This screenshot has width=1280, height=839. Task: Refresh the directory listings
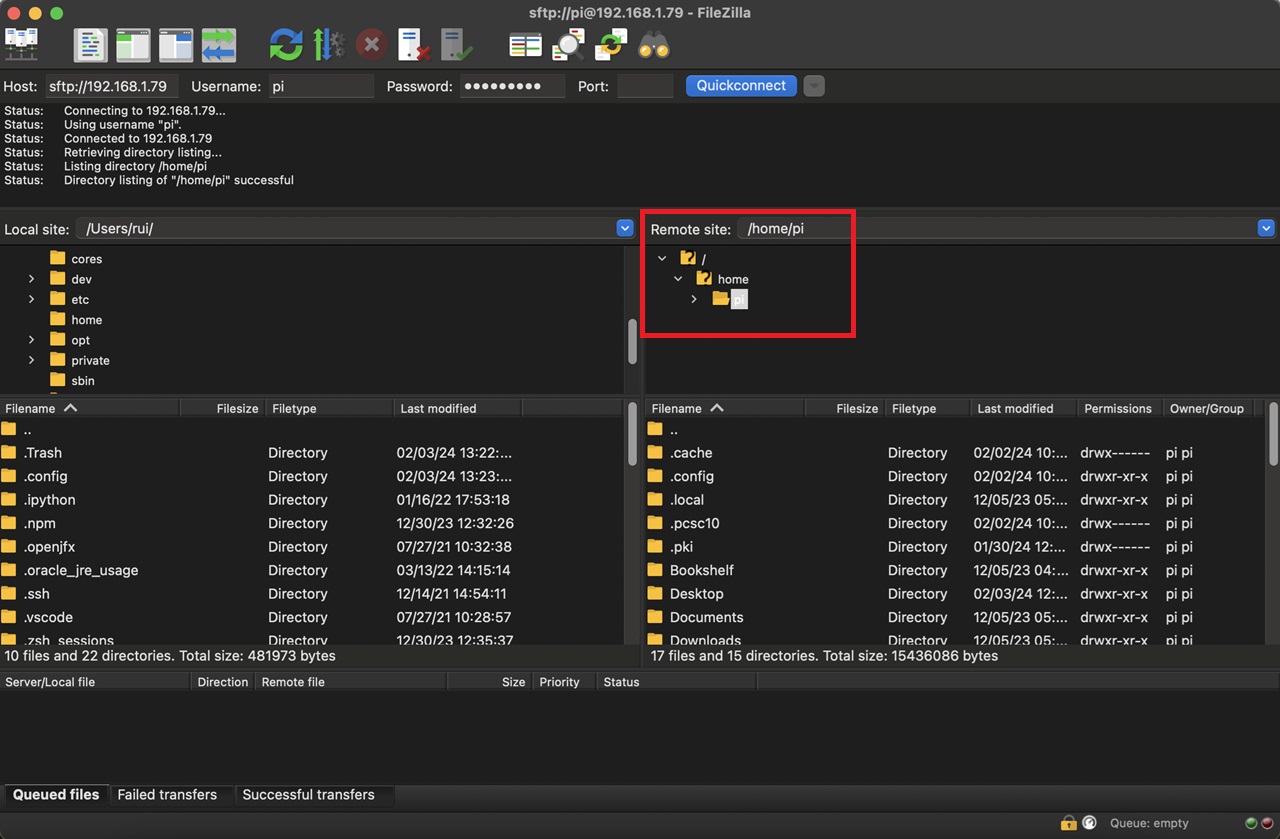click(x=284, y=44)
